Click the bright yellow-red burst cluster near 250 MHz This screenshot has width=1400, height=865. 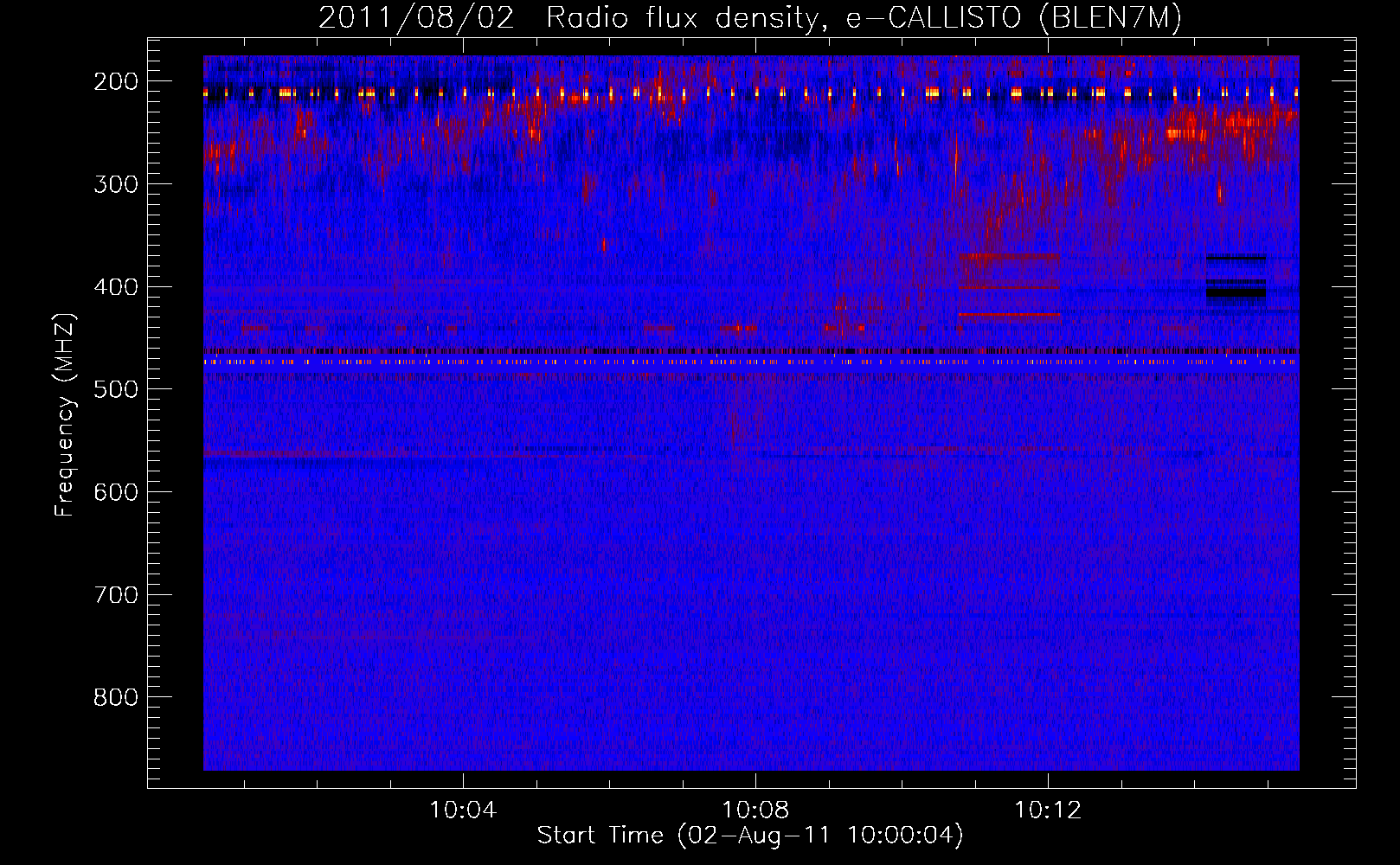[x=1187, y=134]
